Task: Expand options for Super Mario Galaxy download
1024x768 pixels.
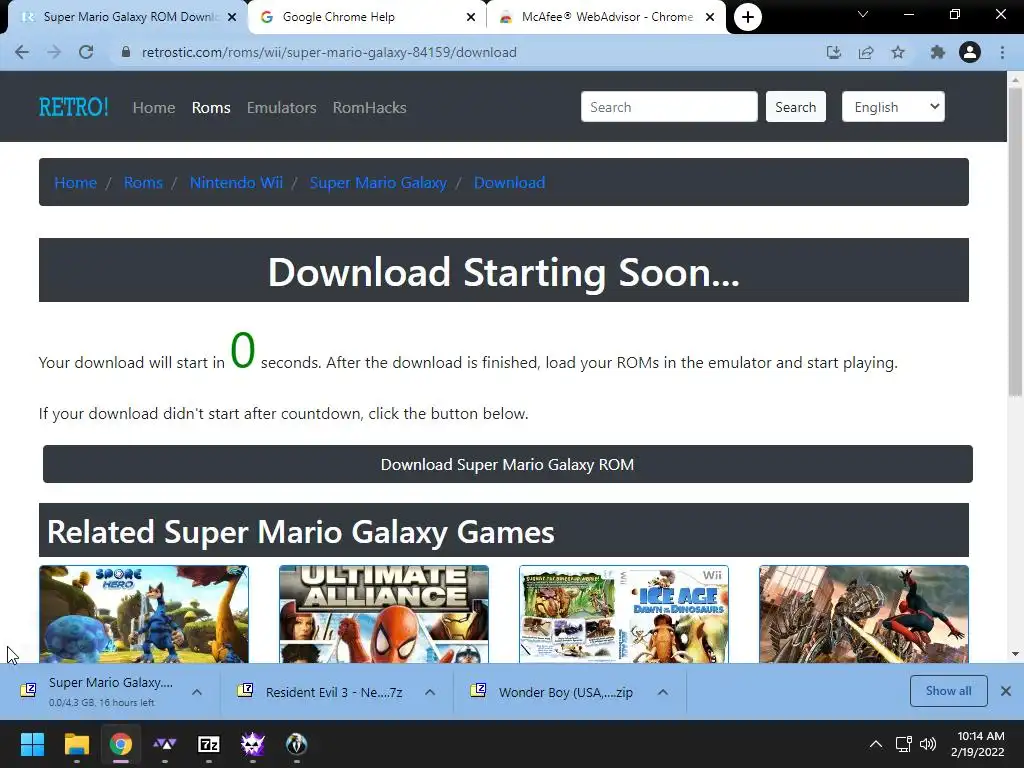Action: point(197,692)
